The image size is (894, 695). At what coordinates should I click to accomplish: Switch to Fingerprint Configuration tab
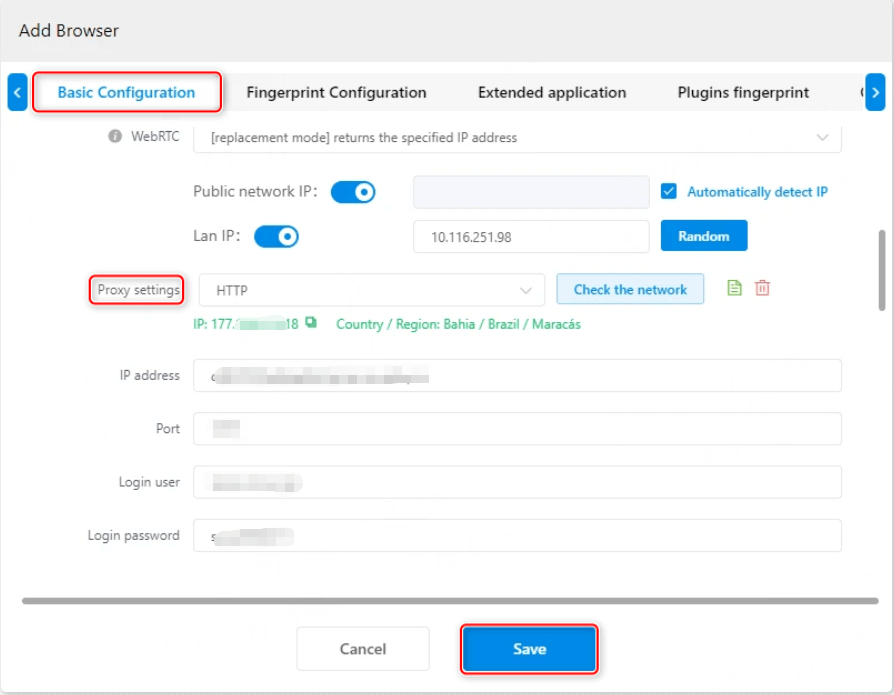[336, 92]
